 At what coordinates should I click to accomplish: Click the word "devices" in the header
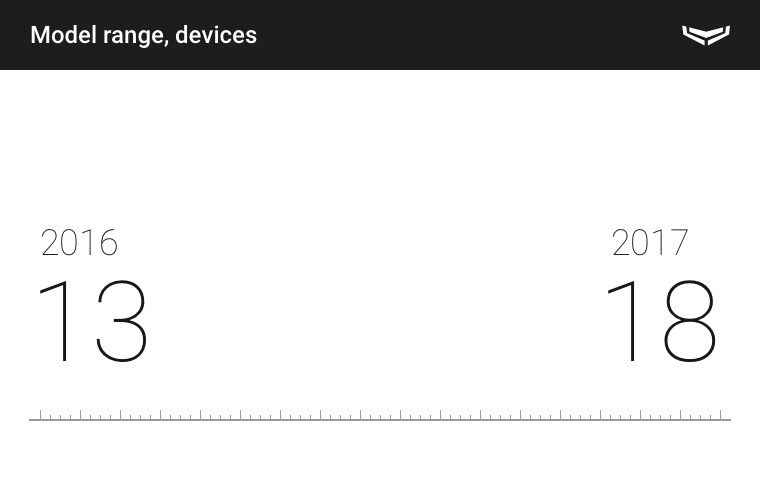click(216, 35)
